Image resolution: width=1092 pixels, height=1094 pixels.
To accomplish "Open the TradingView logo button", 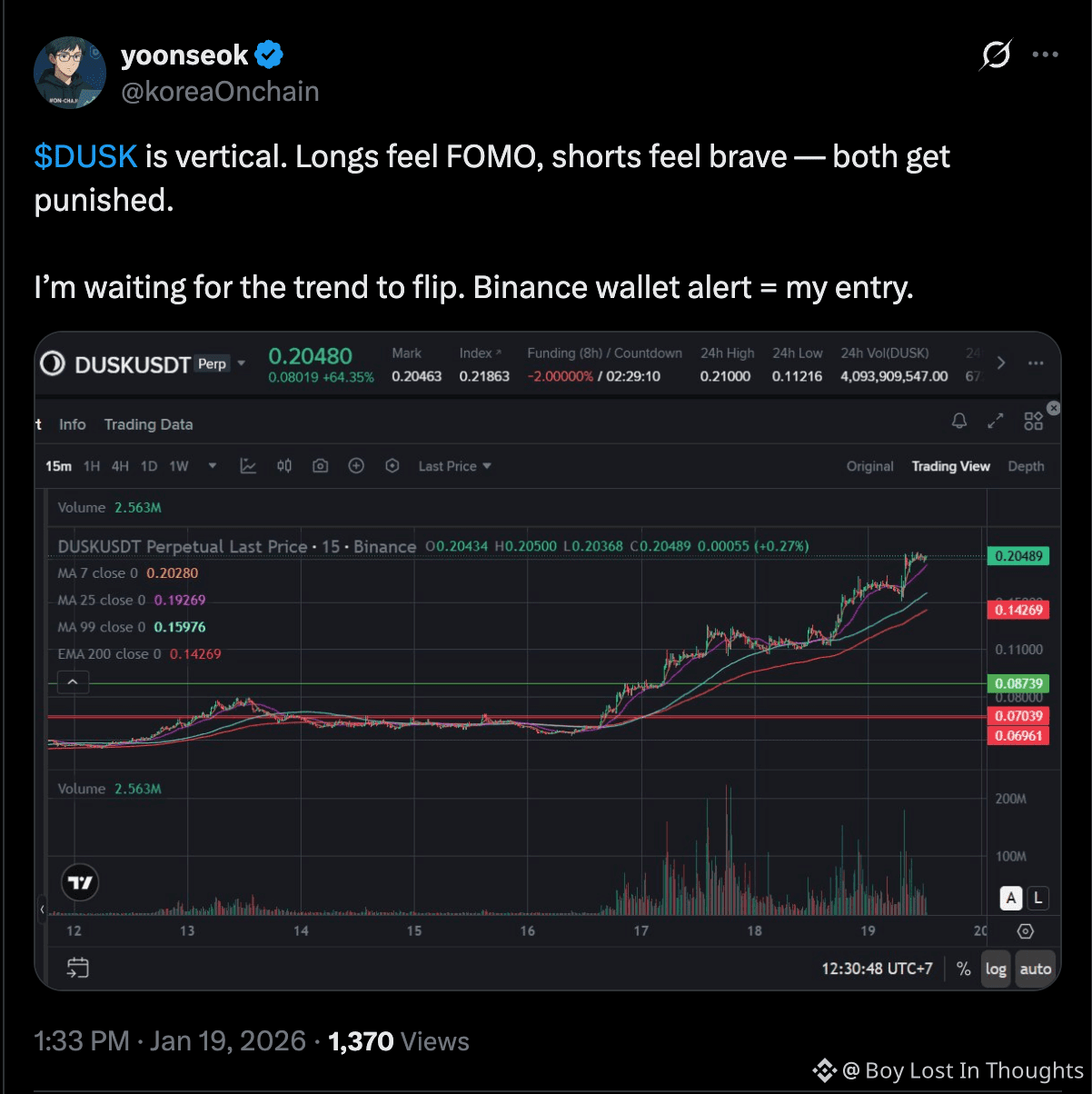I will point(80,882).
